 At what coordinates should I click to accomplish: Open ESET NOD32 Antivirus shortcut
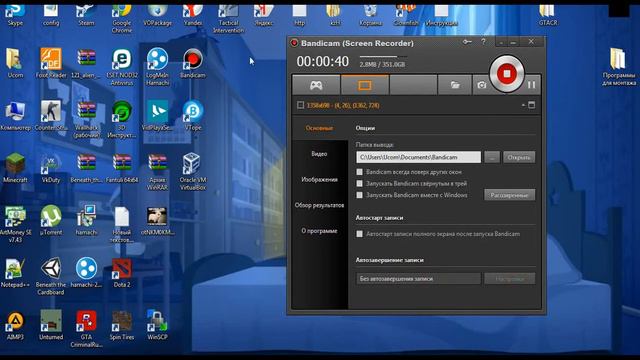(x=122, y=67)
